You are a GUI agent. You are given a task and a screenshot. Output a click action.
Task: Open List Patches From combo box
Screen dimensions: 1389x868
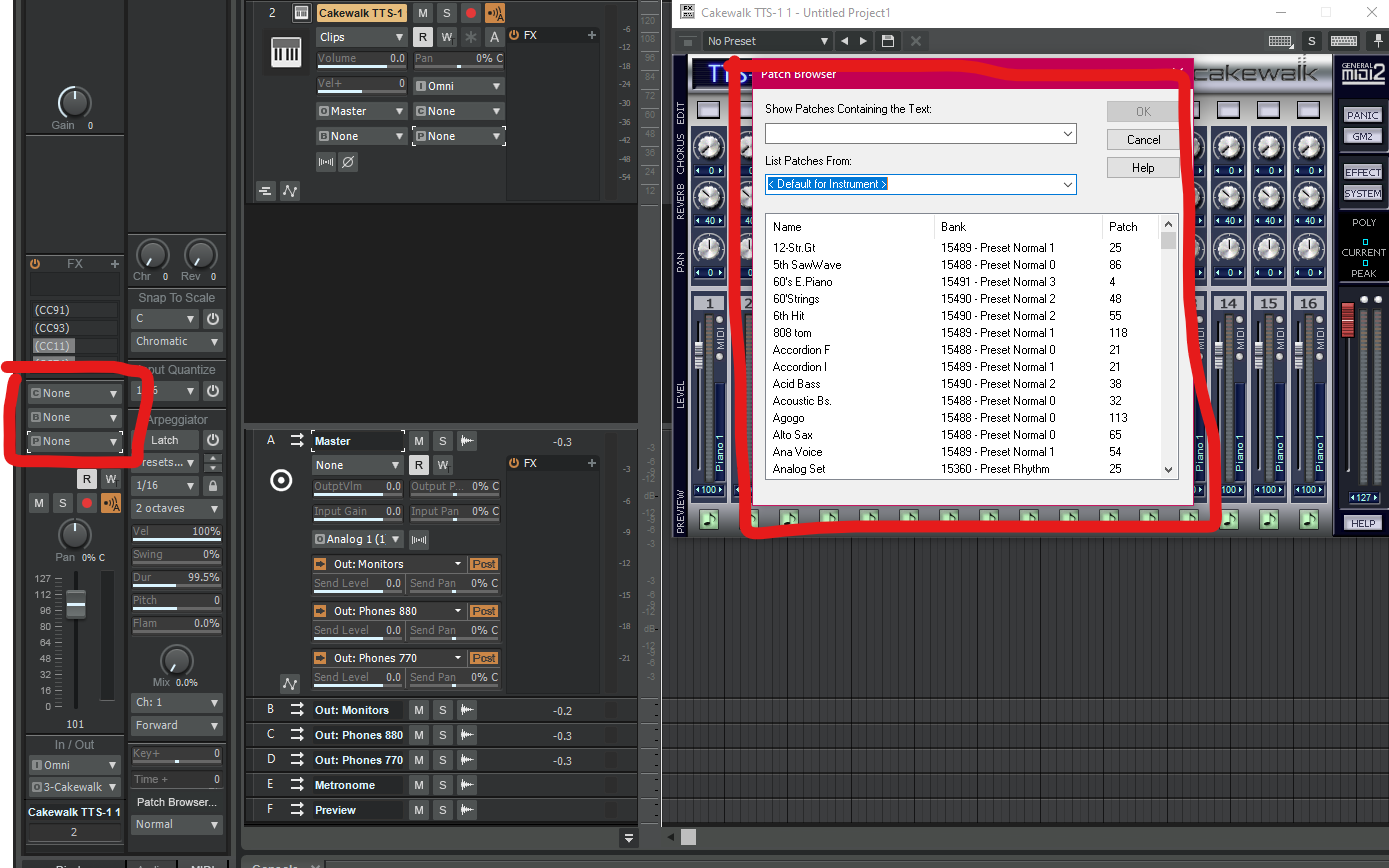tap(921, 184)
